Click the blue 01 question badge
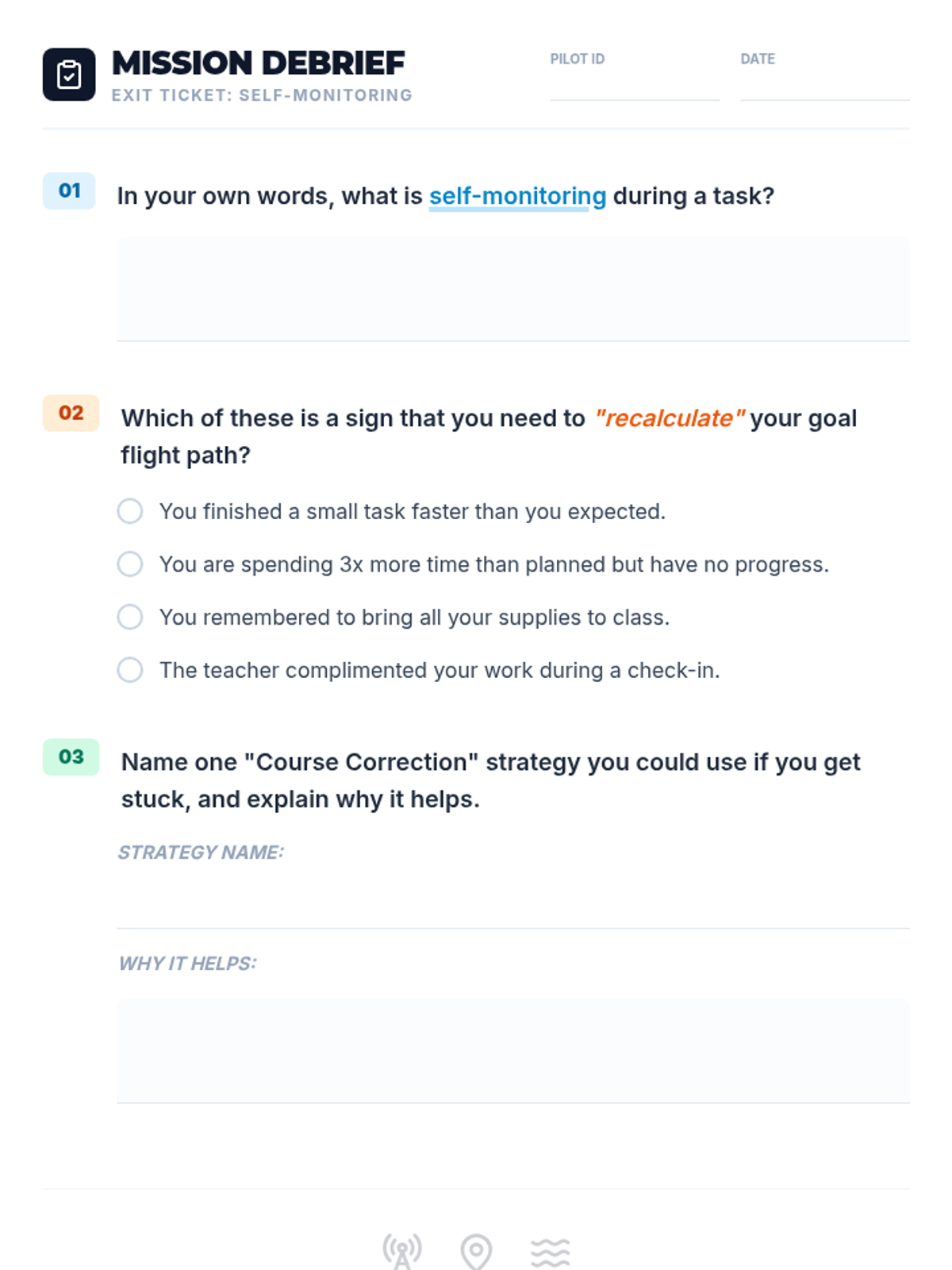 click(69, 190)
